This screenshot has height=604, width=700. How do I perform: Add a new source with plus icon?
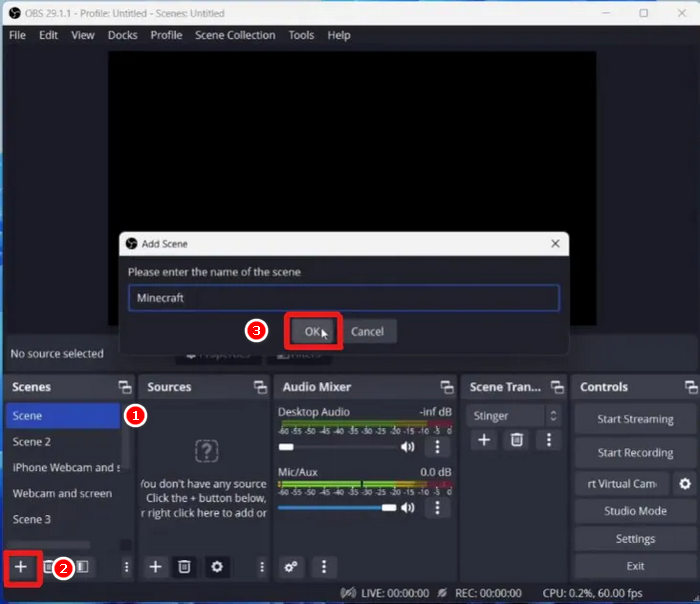pos(155,566)
